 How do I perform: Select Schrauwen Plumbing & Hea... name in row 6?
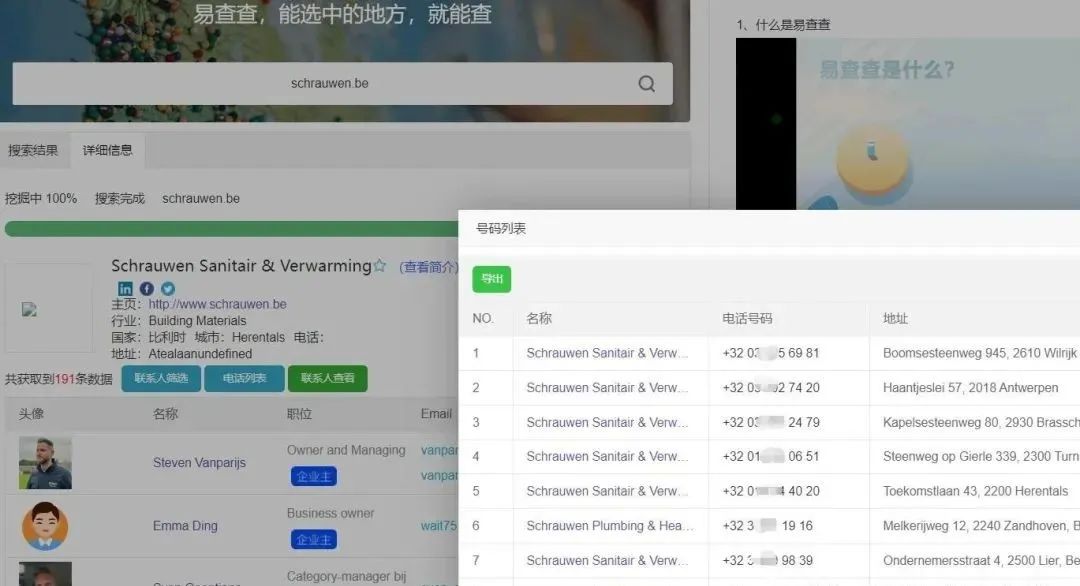click(x=610, y=526)
